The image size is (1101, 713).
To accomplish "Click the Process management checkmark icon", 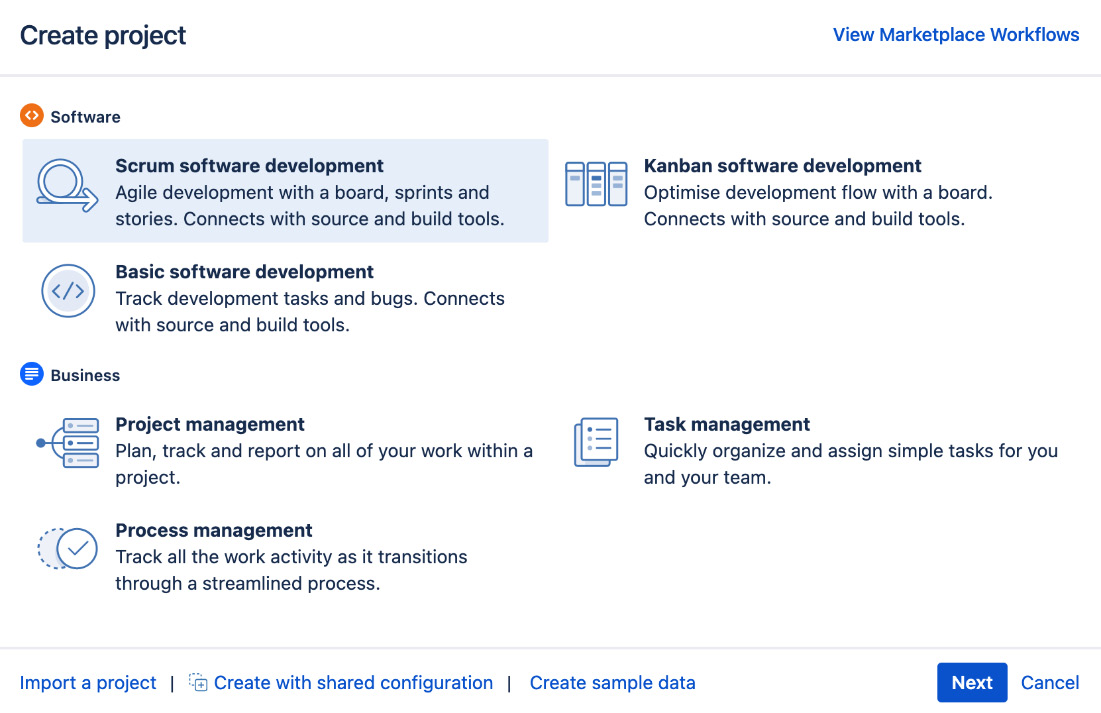I will click(x=66, y=548).
